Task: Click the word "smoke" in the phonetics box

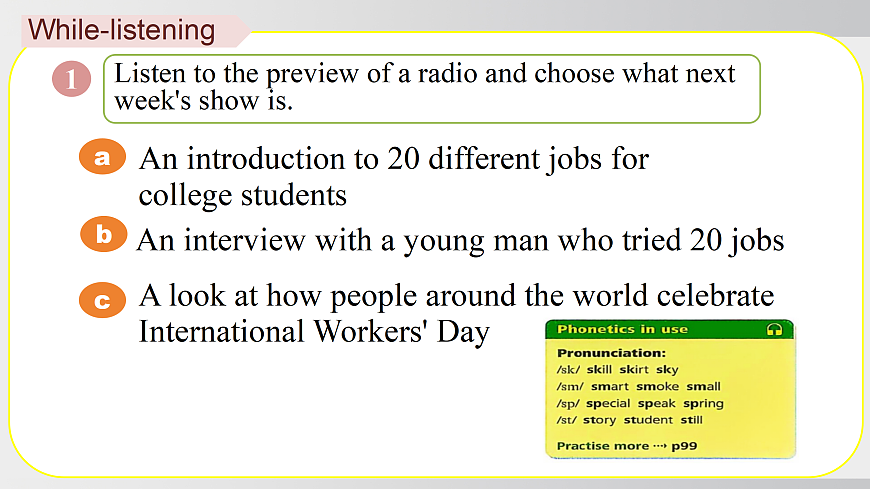Action: click(x=657, y=387)
